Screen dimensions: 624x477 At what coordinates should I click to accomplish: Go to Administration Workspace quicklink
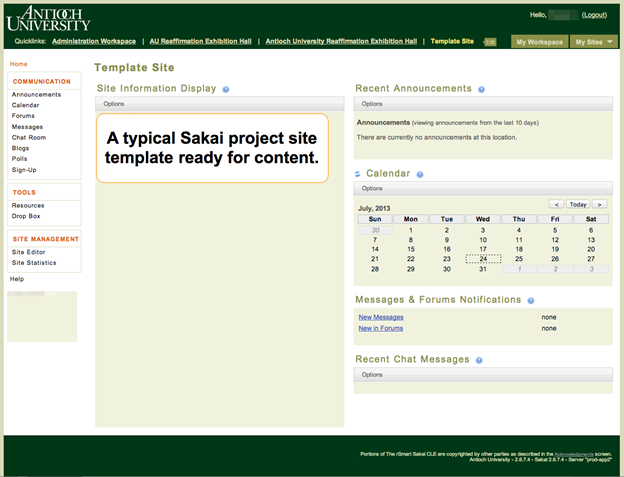point(94,41)
